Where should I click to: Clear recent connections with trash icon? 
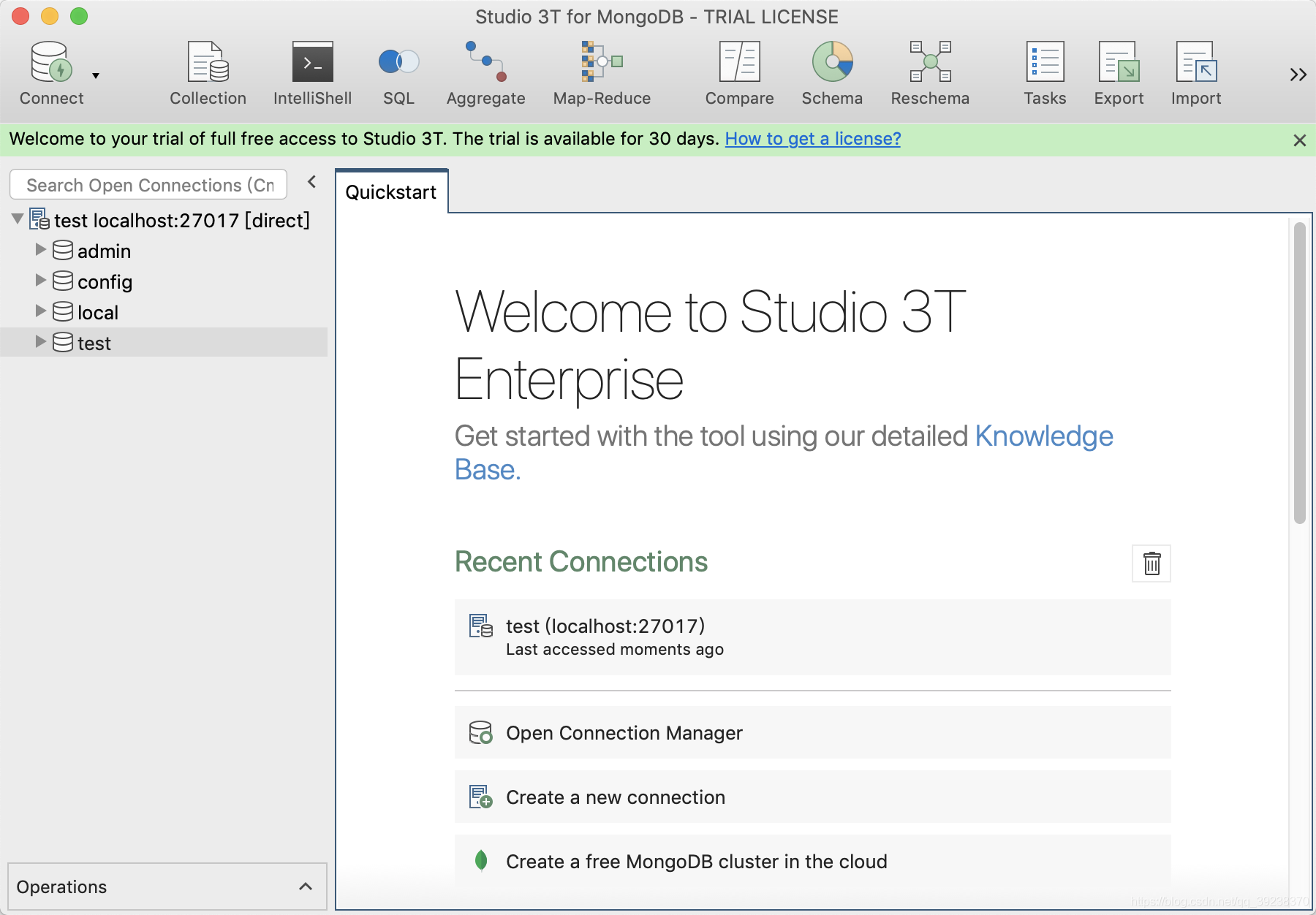coord(1151,563)
